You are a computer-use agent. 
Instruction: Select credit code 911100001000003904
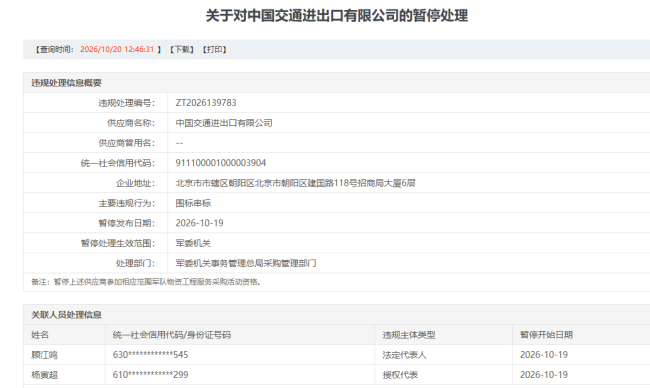click(x=221, y=163)
